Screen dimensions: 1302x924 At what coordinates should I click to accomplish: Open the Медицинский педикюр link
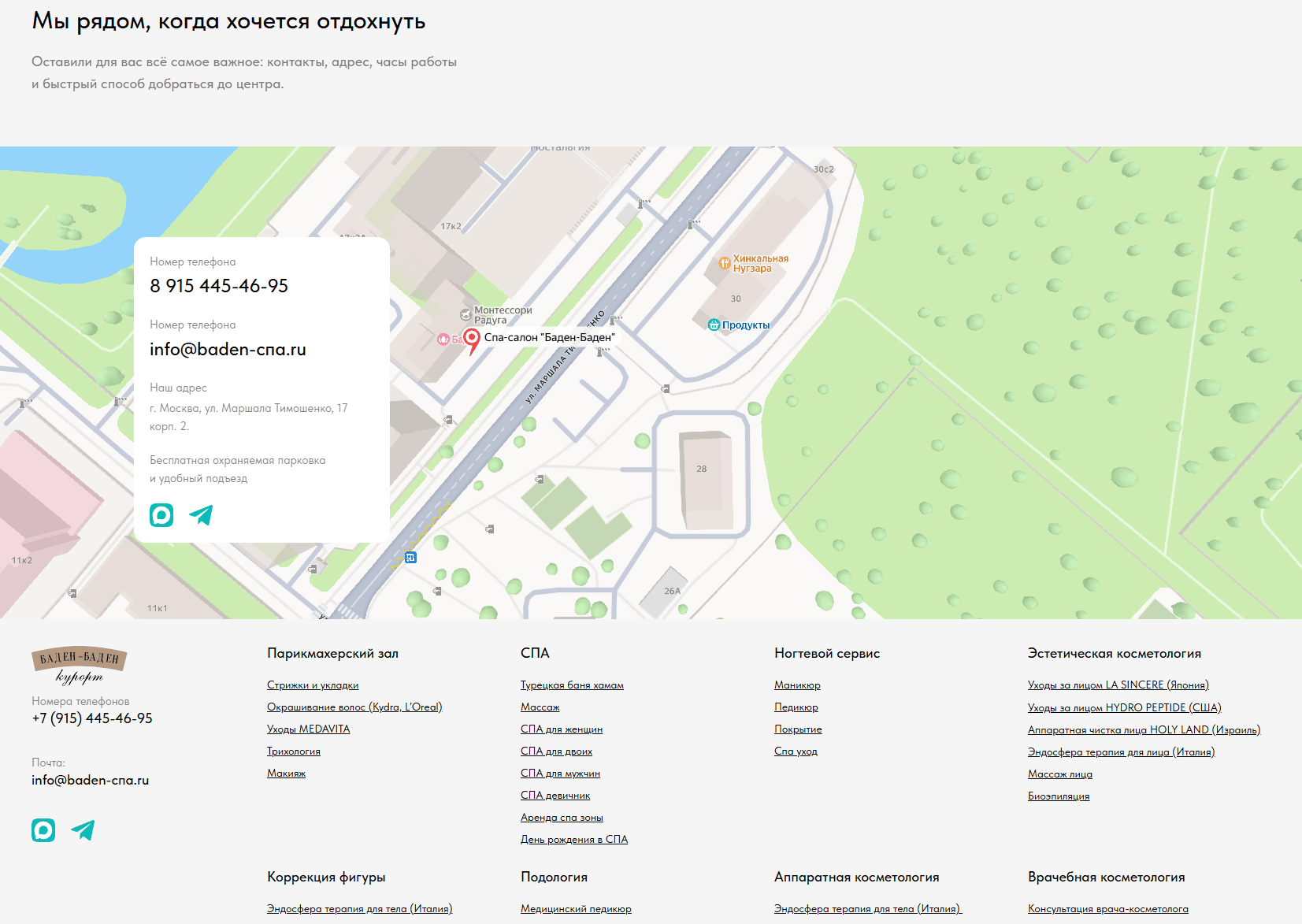576,909
